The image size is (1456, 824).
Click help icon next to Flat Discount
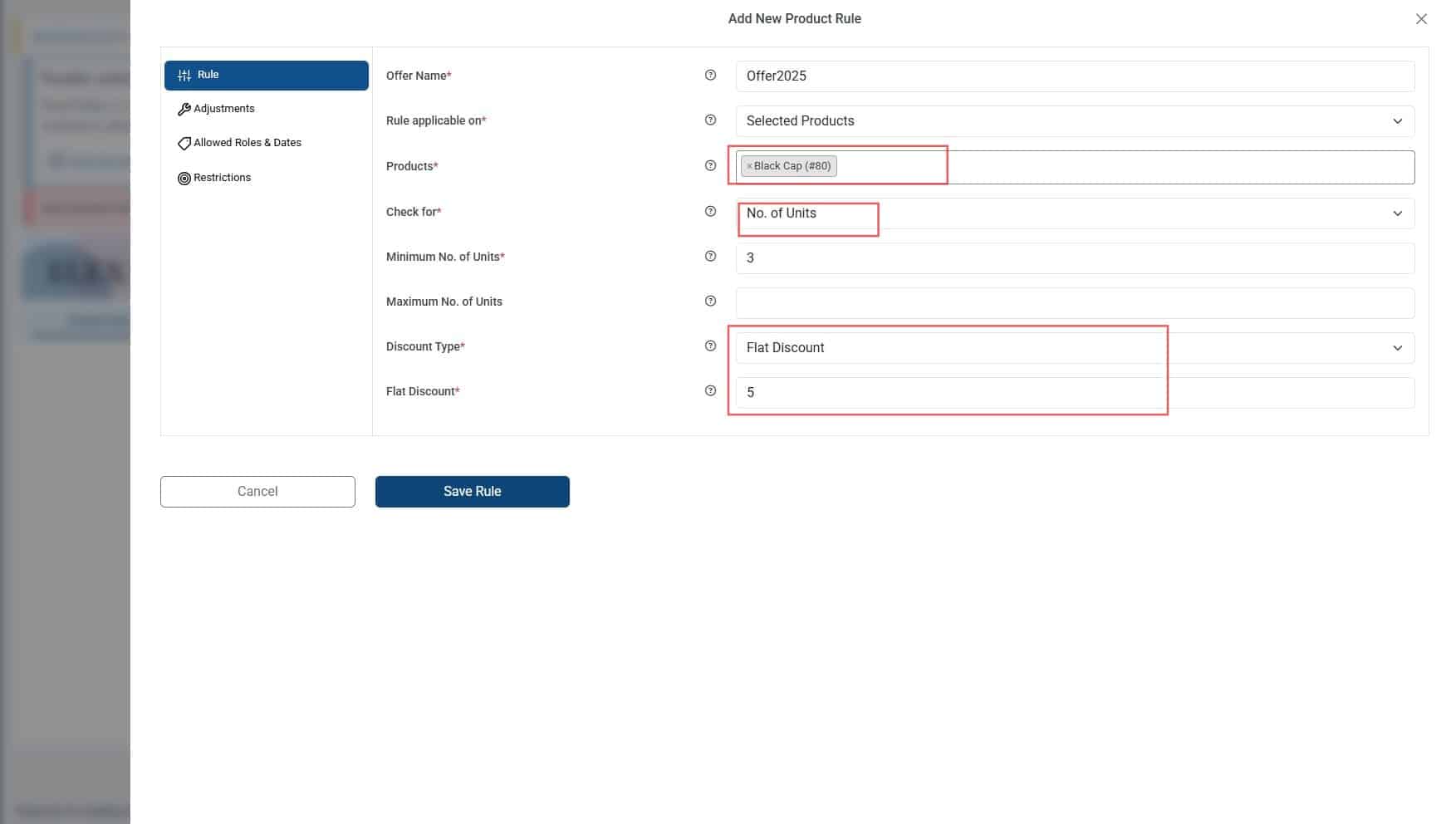(710, 390)
